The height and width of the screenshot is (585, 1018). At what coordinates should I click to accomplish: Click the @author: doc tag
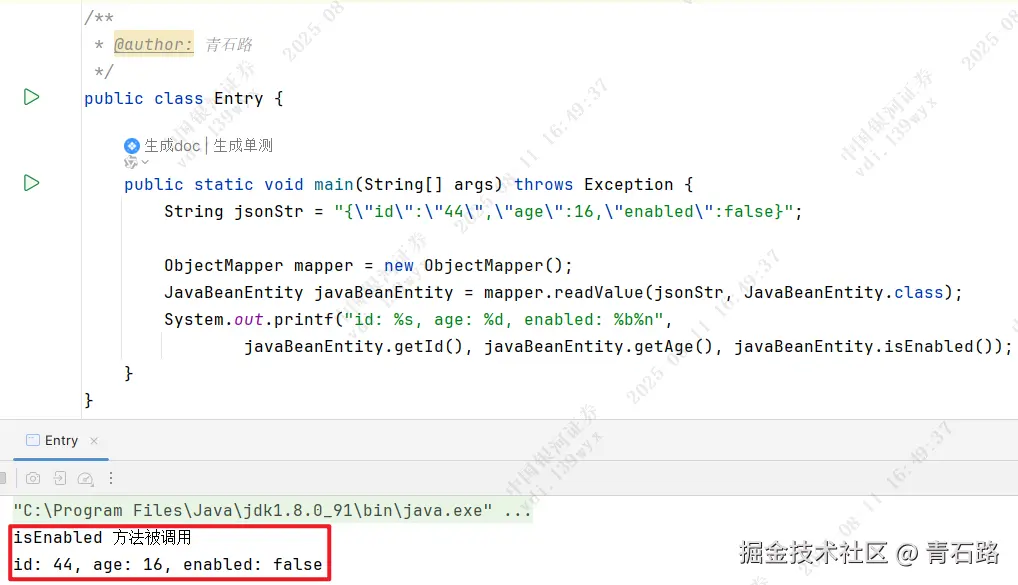pos(153,44)
